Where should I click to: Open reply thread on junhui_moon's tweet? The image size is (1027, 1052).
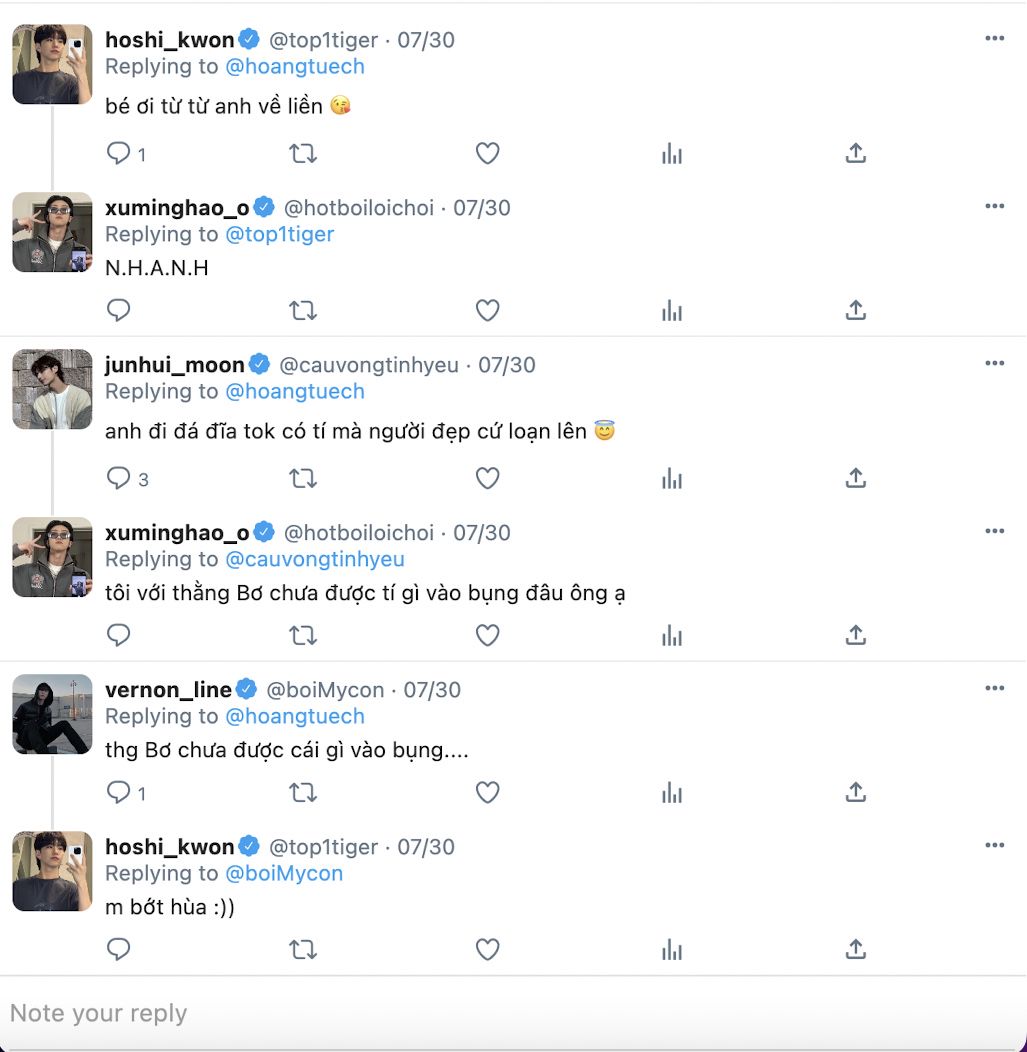pyautogui.click(x=120, y=479)
